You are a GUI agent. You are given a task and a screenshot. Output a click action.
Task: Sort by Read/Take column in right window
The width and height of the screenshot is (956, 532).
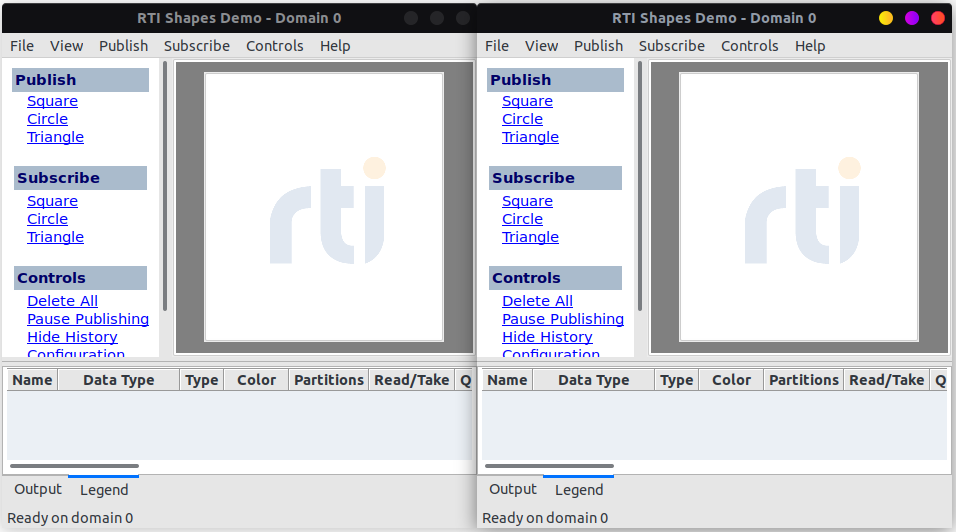(x=887, y=380)
